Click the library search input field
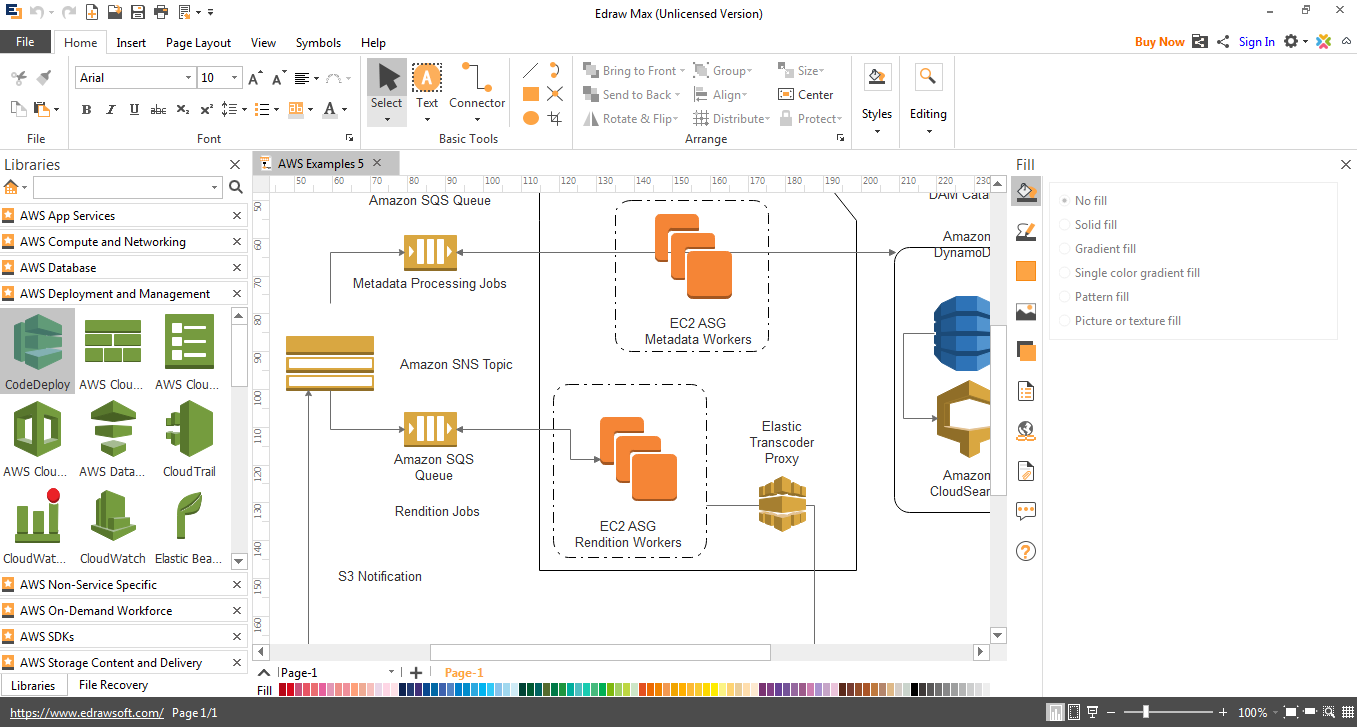The width and height of the screenshot is (1357, 727). pyautogui.click(x=127, y=187)
